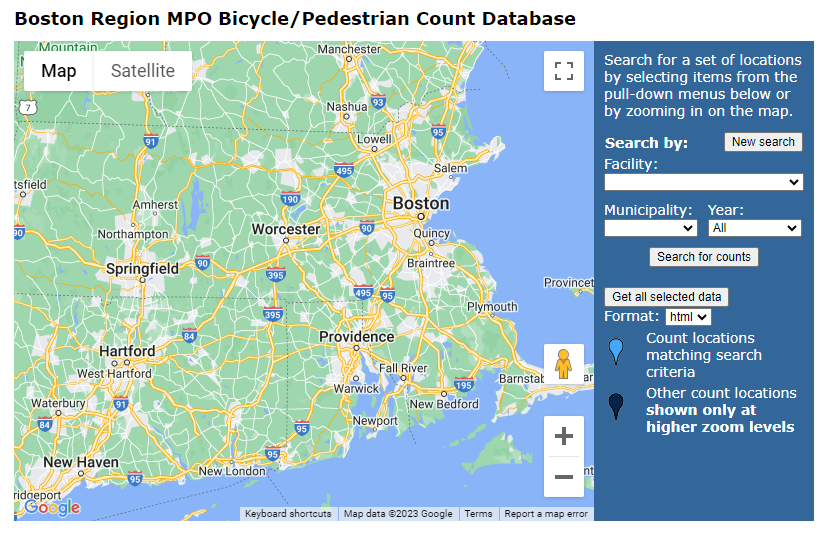Click Report a map error link
Screen dimensions: 831x537
click(x=546, y=514)
